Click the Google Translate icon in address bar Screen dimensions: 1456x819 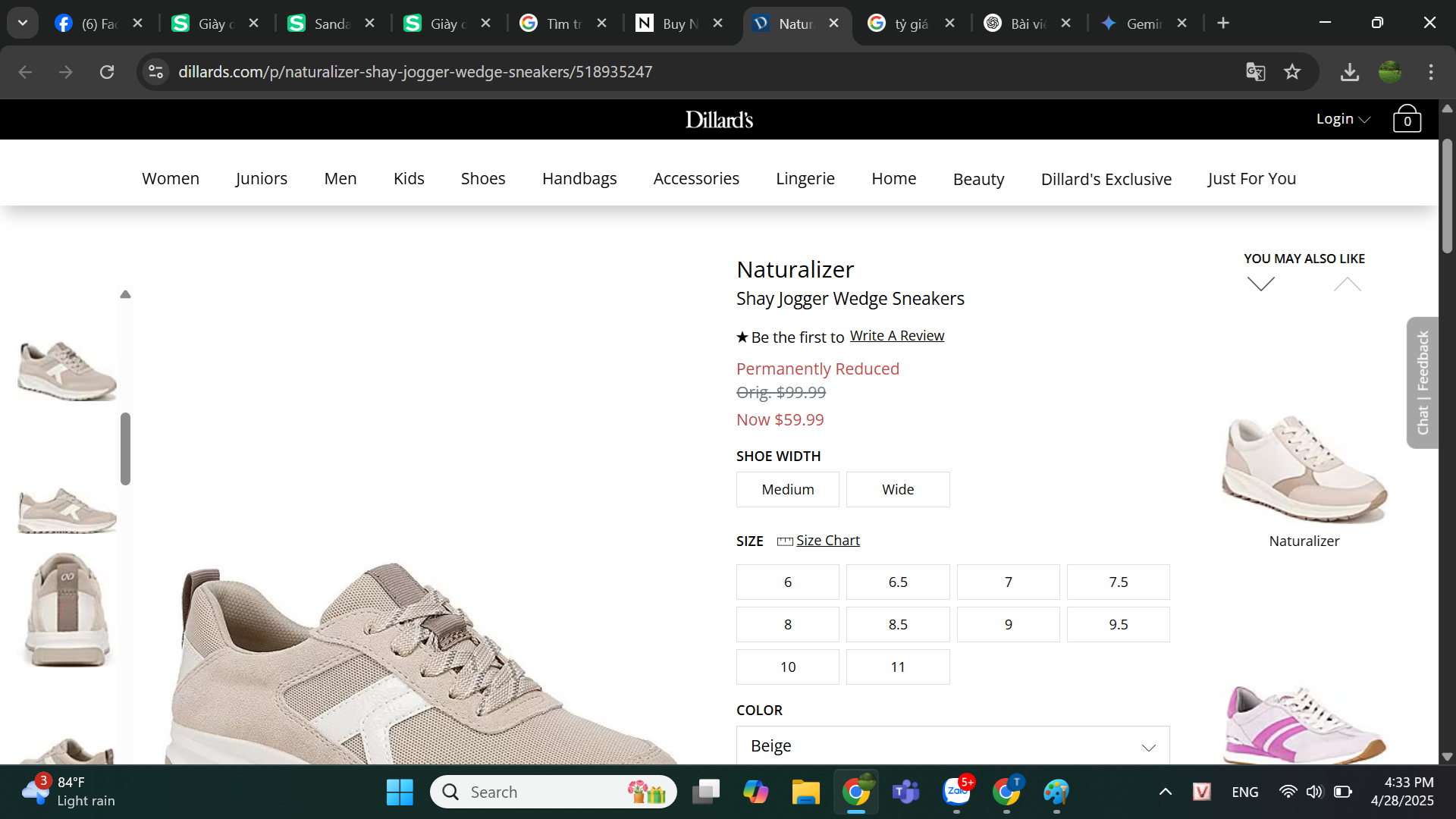coord(1256,72)
